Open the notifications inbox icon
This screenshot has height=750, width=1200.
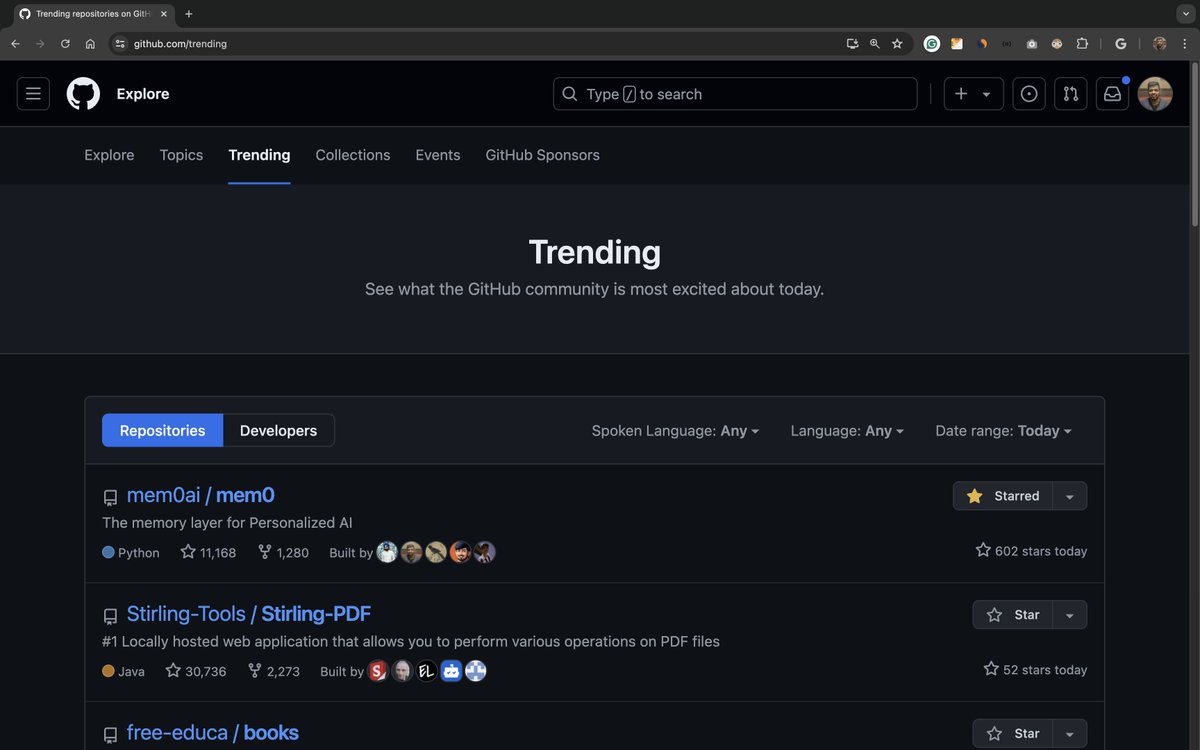1112,94
